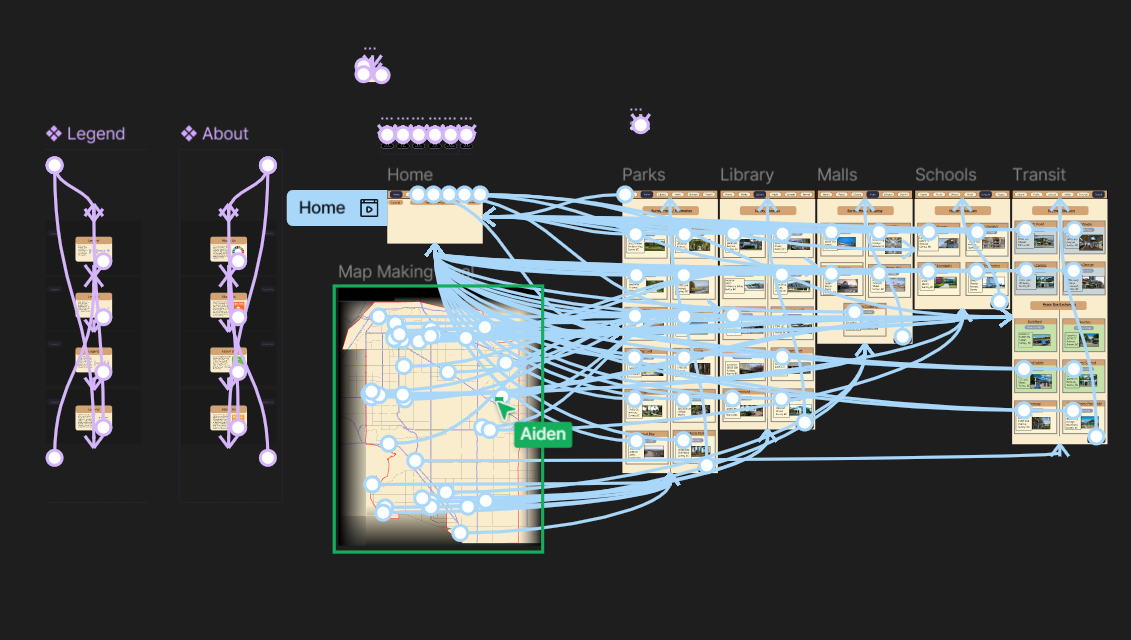Click the Transit frame bottom-right prototype node
This screenshot has height=640, width=1131.
(1096, 436)
